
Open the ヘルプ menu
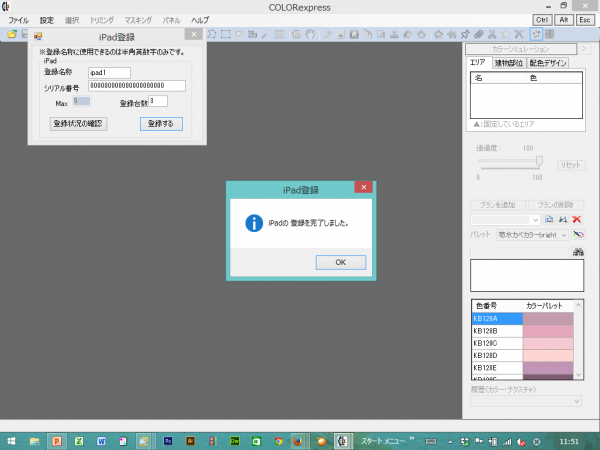(x=200, y=20)
